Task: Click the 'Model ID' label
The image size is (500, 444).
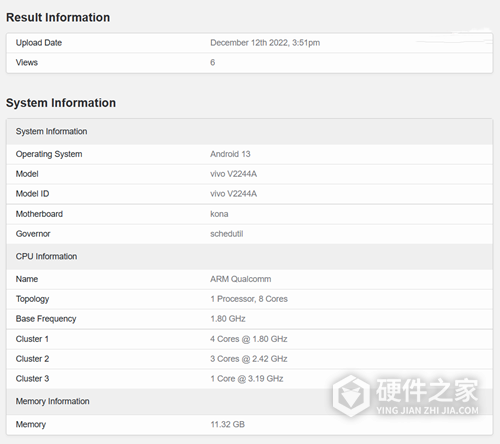Action: tap(32, 194)
